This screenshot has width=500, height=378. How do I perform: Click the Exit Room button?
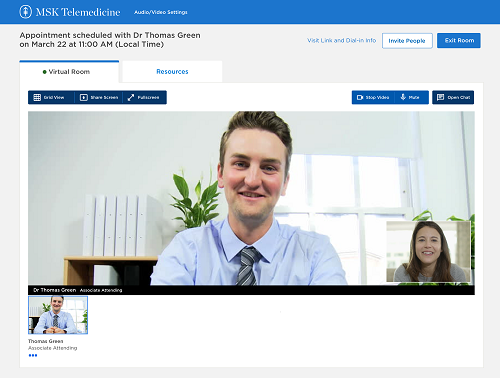[459, 40]
